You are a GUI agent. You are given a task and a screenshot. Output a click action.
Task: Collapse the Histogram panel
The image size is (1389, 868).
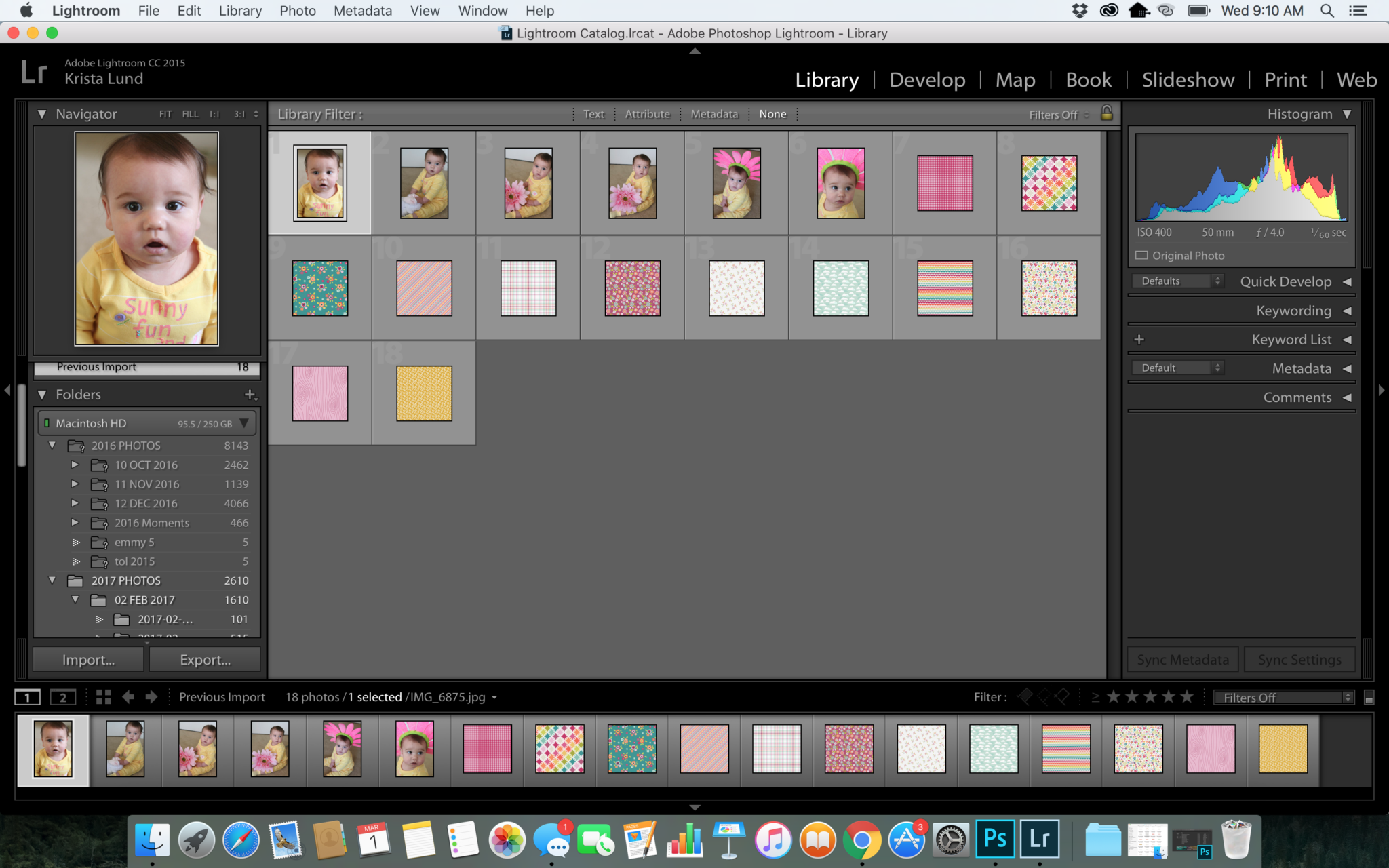pyautogui.click(x=1347, y=114)
